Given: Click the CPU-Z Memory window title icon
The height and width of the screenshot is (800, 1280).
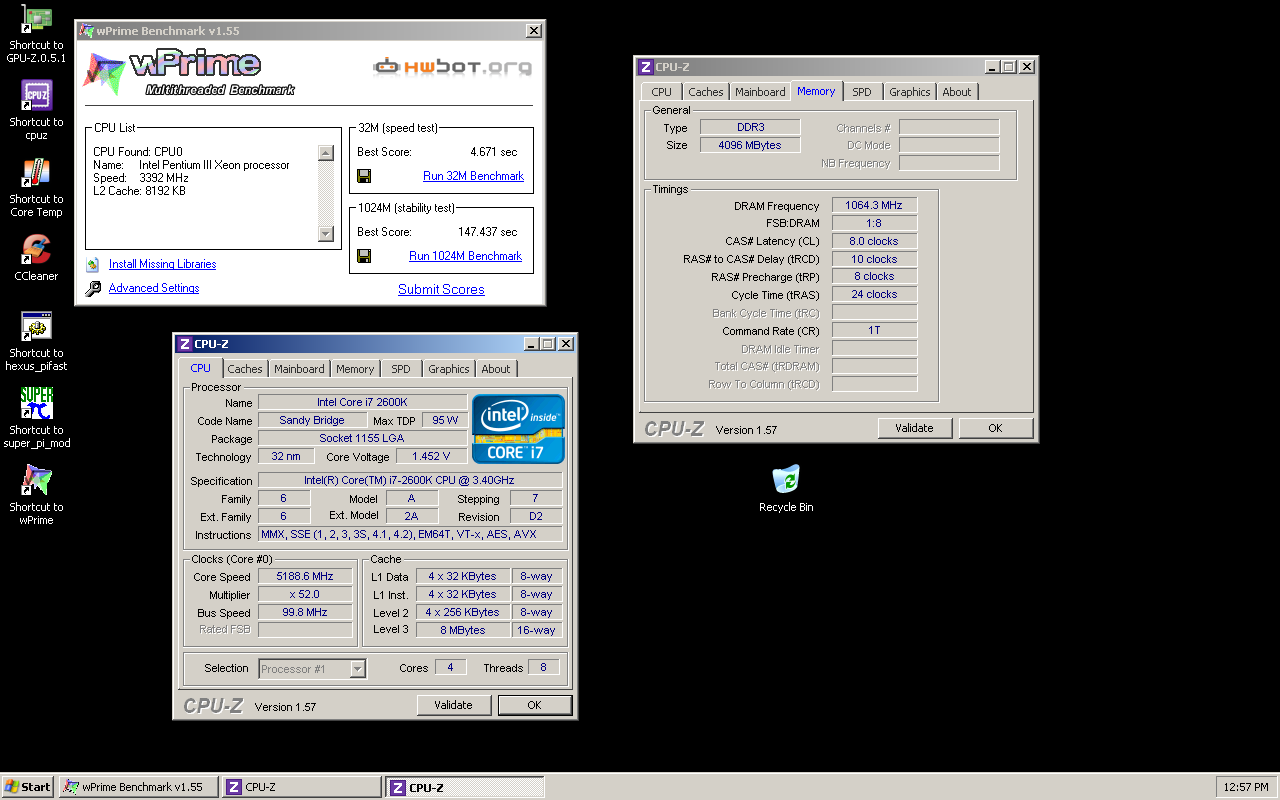Looking at the screenshot, I should point(646,67).
